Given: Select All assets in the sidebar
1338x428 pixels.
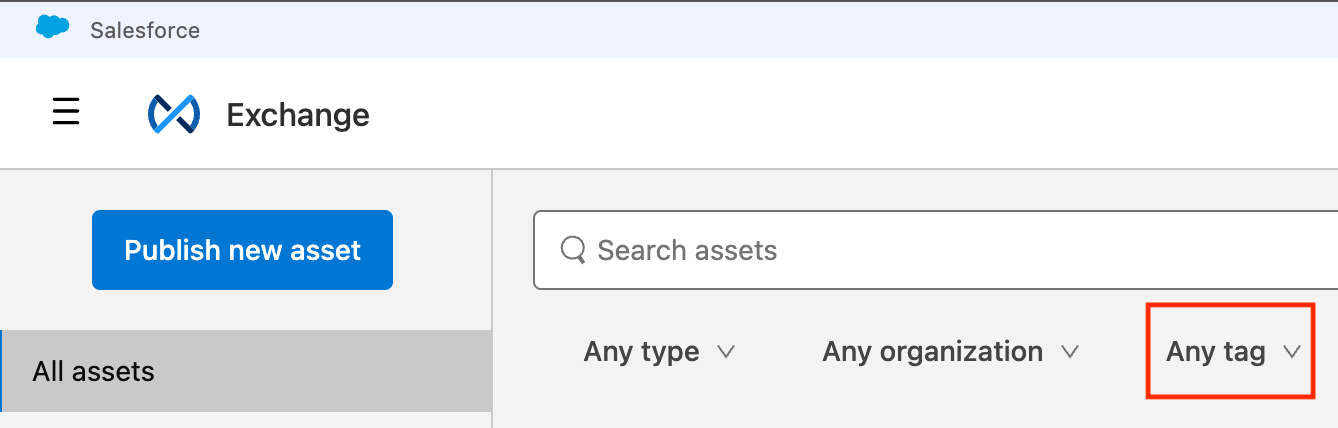Looking at the screenshot, I should 94,372.
